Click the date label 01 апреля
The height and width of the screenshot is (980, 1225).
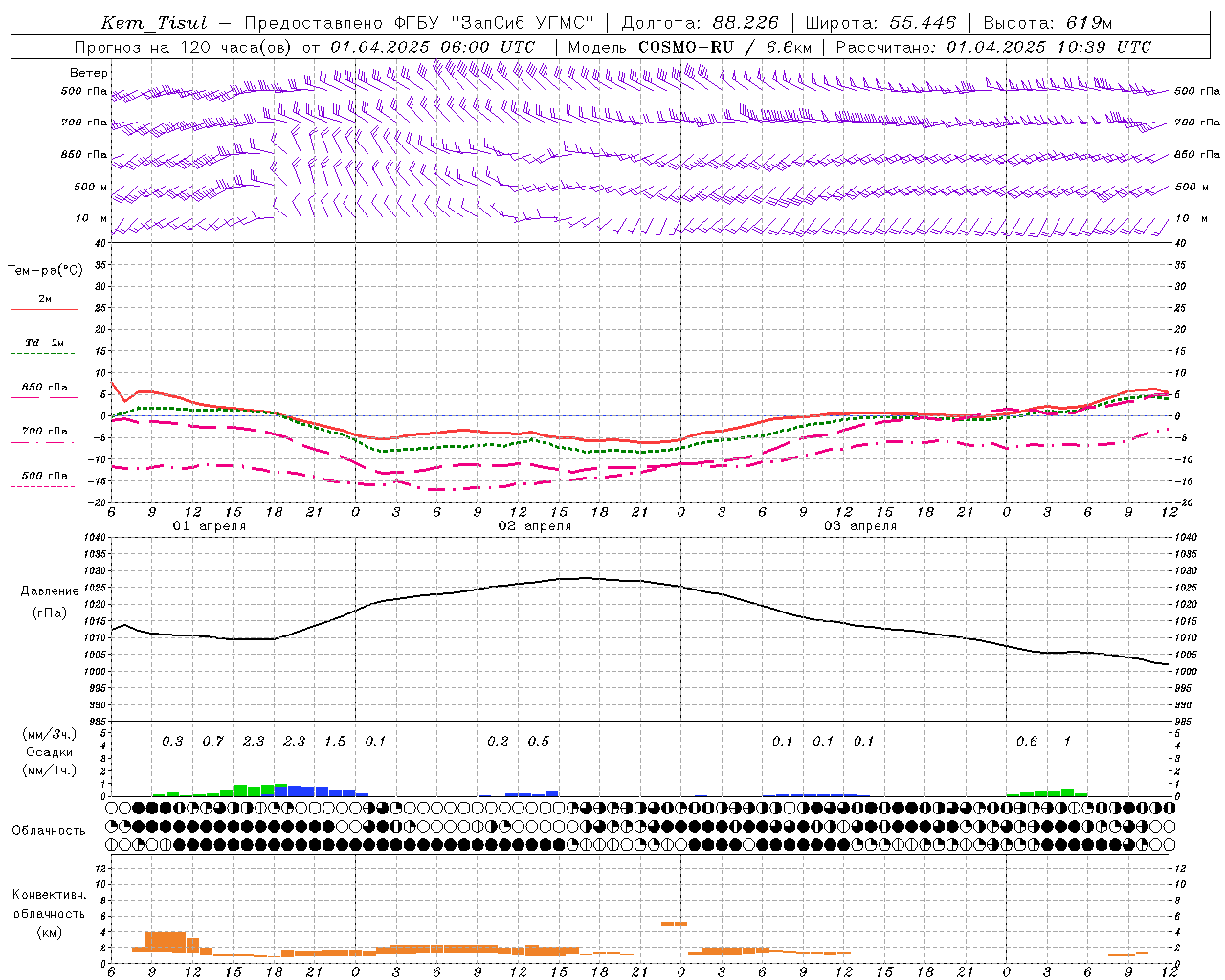(209, 526)
